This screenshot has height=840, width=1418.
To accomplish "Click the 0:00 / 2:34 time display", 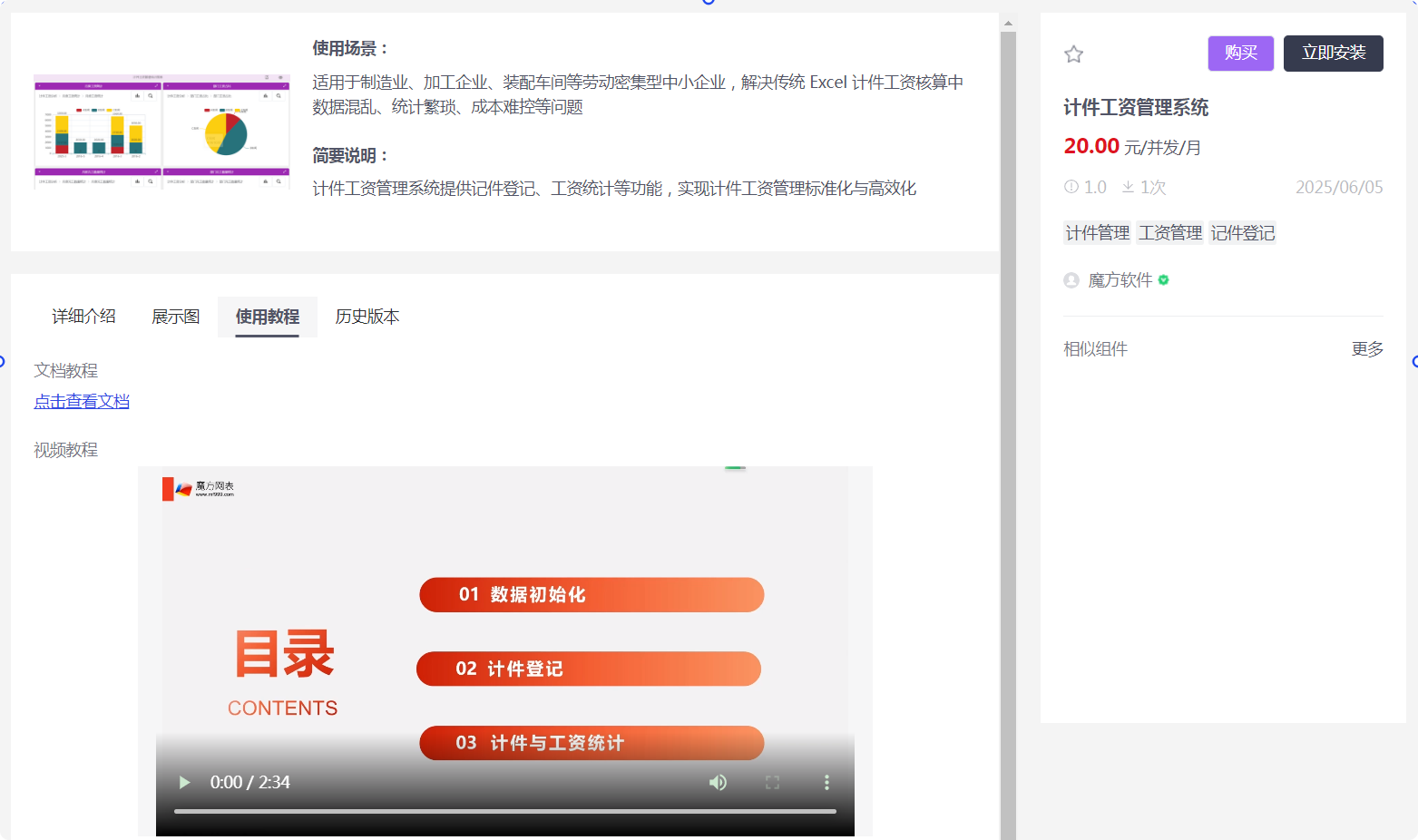I will coord(249,782).
